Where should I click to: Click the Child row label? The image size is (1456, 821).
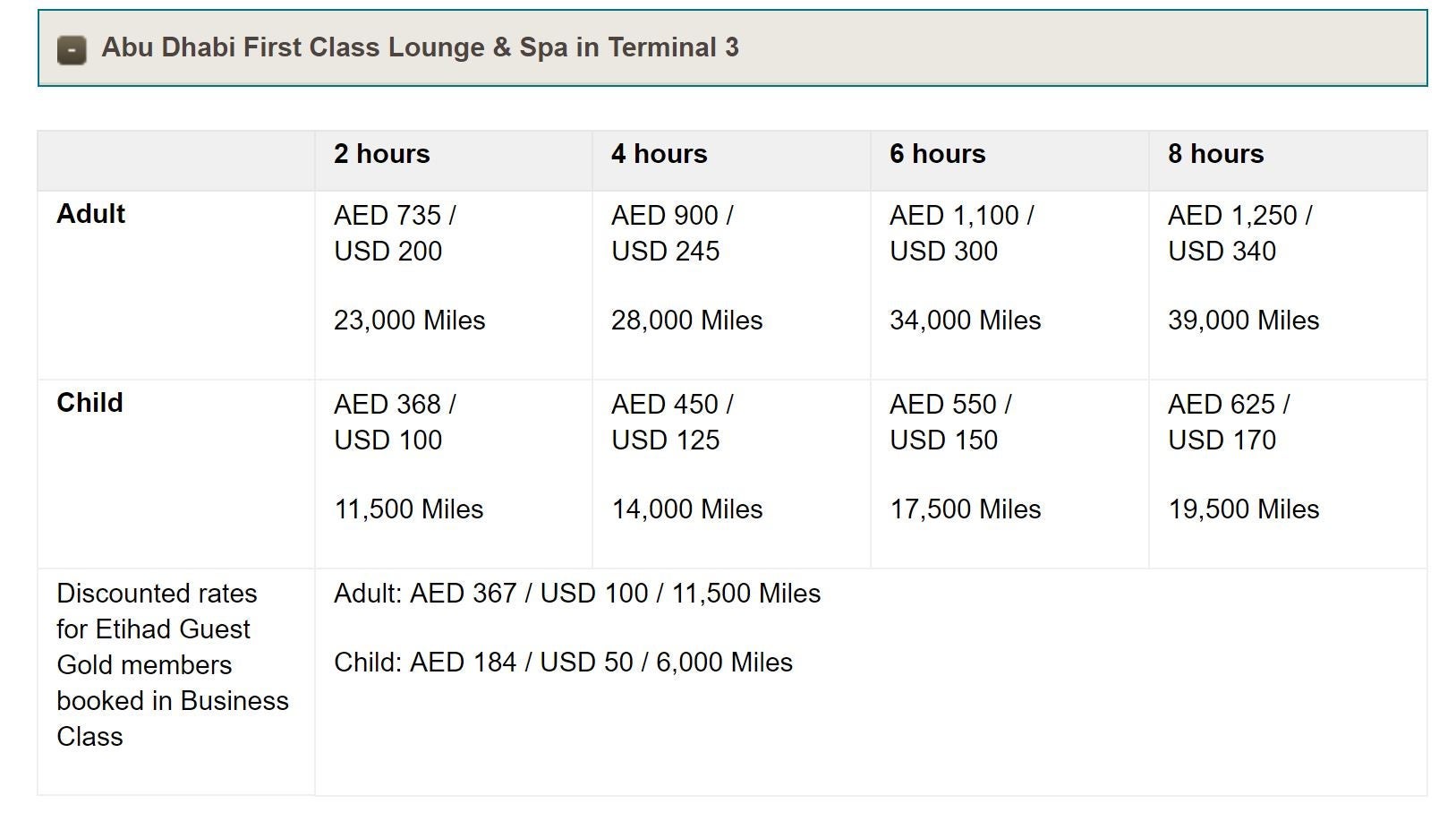click(x=89, y=403)
